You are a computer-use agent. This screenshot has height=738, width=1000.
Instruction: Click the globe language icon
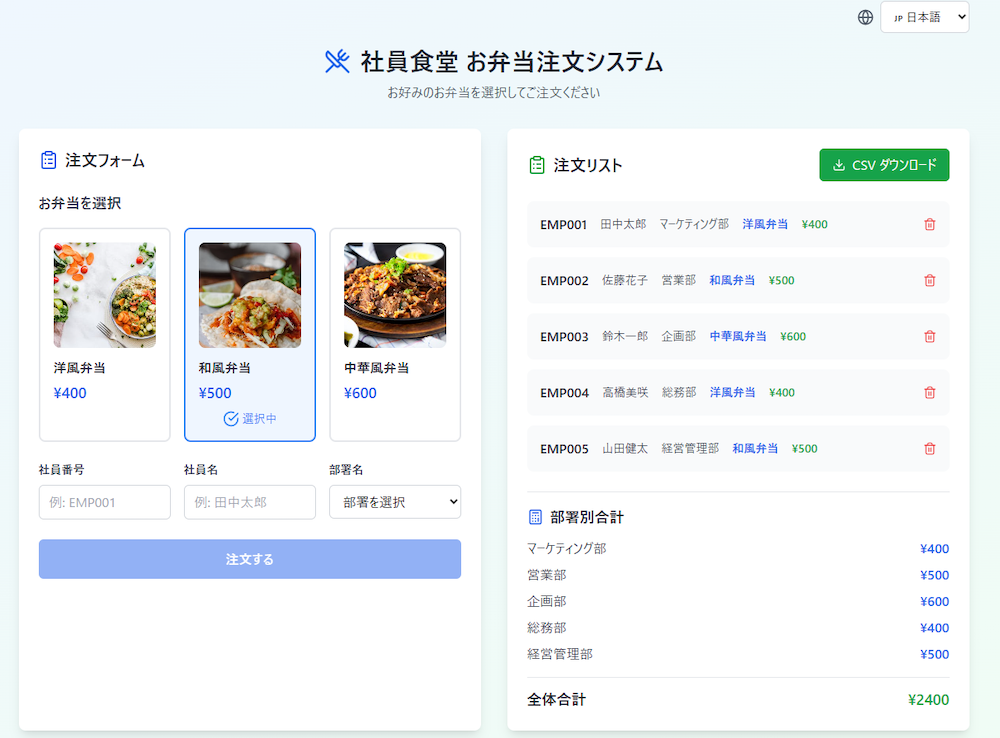pyautogui.click(x=865, y=17)
